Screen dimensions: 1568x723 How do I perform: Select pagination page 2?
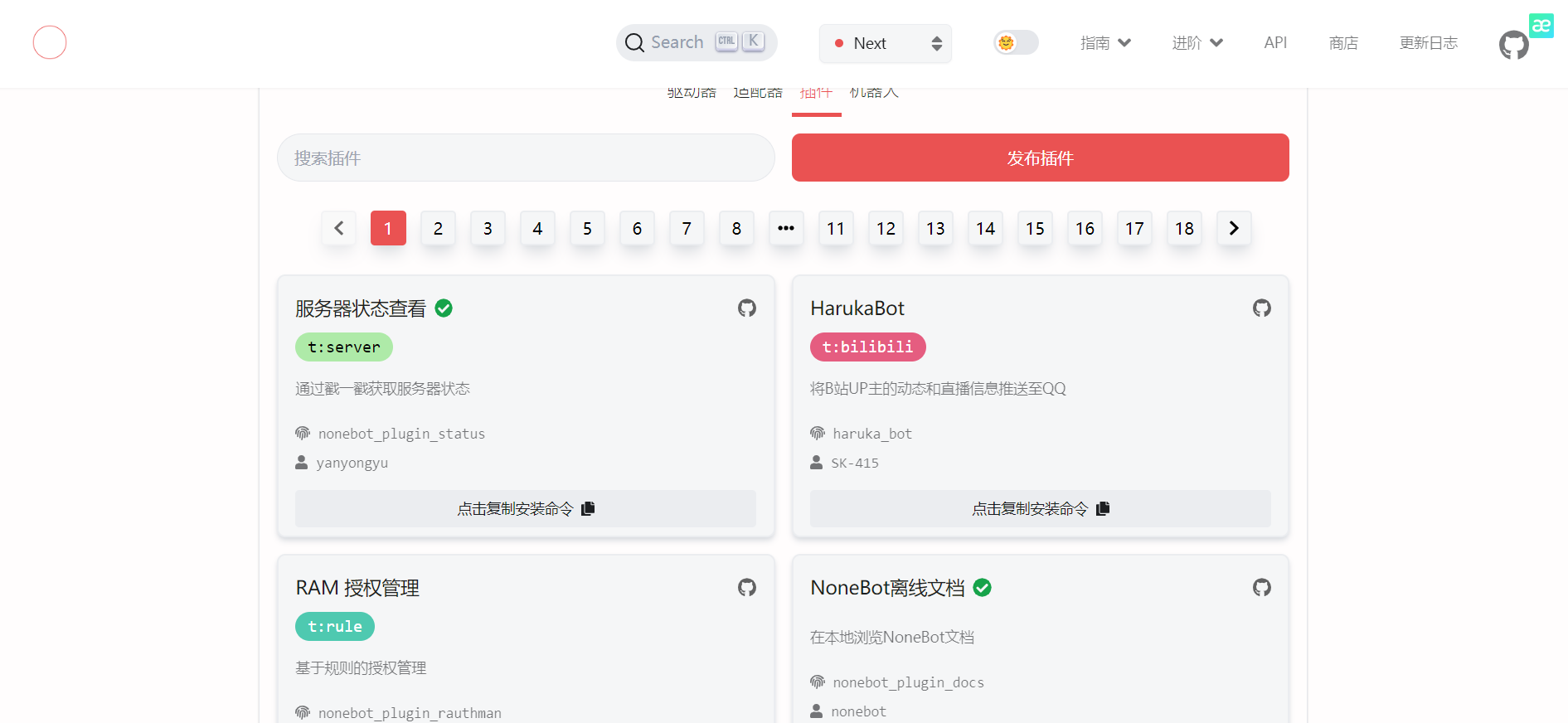tap(438, 228)
